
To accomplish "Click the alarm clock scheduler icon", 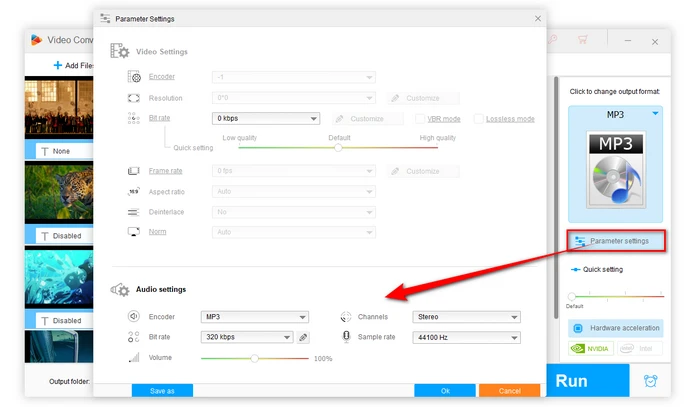I will tap(650, 381).
